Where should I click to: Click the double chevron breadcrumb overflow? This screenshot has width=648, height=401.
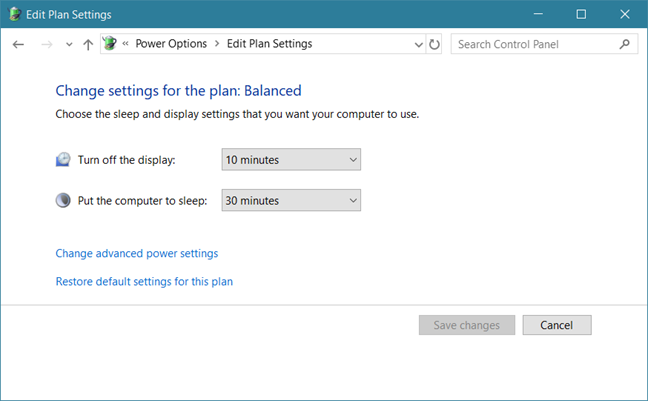coord(126,44)
